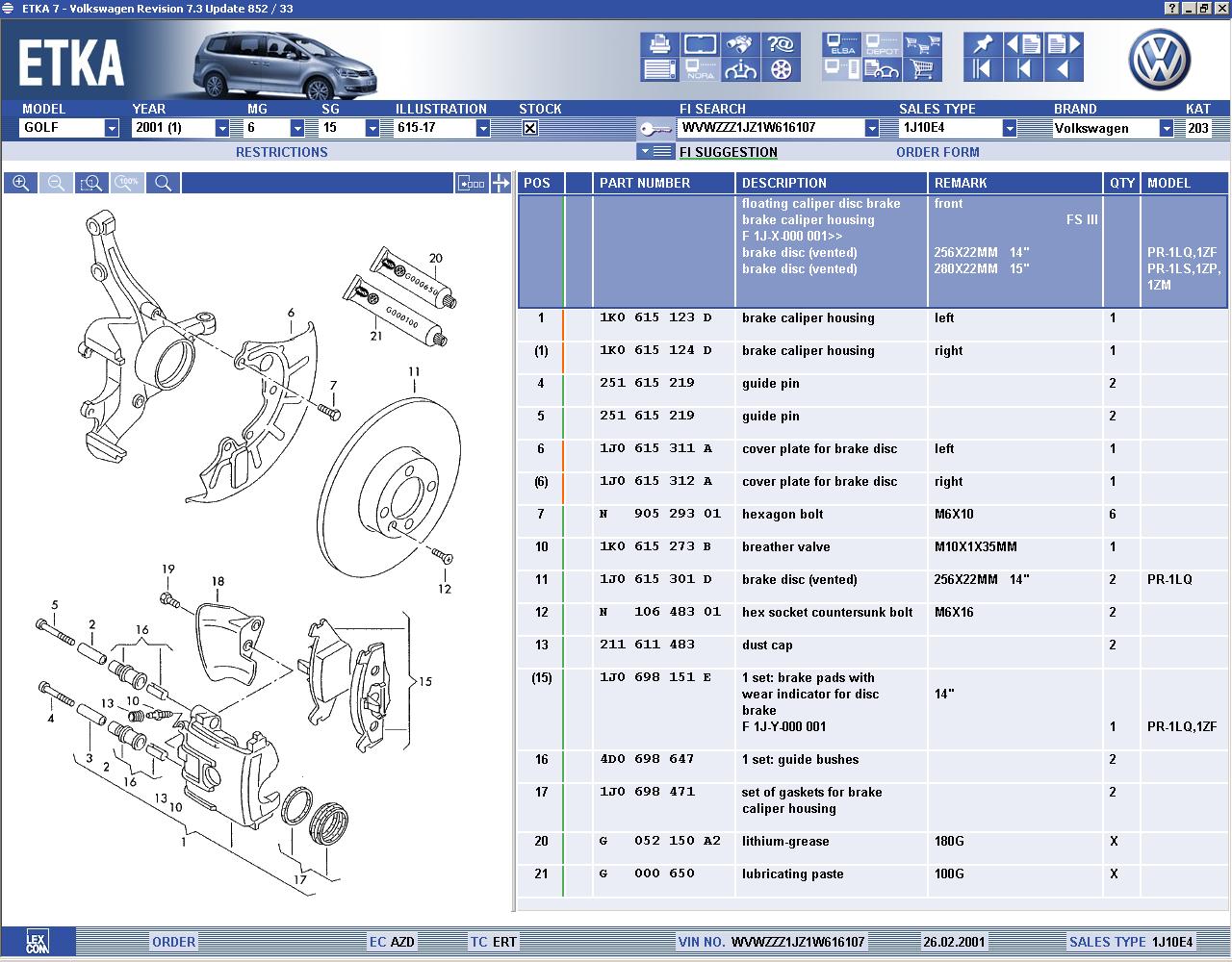Viewport: 1232px width, 962px height.
Task: Open the MODEL dropdown showing GOLF
Action: click(112, 128)
